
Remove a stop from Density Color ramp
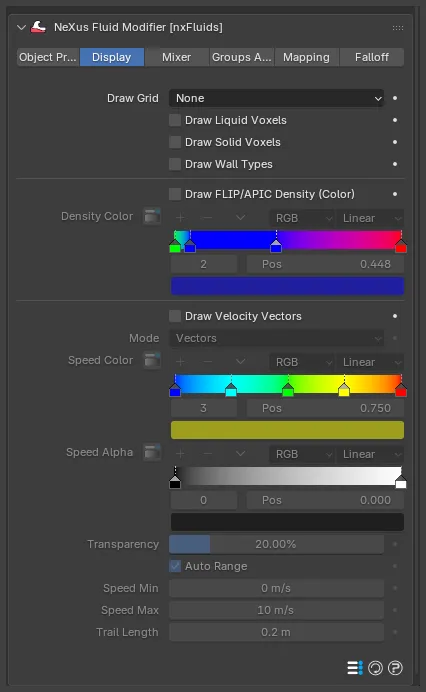point(207,218)
